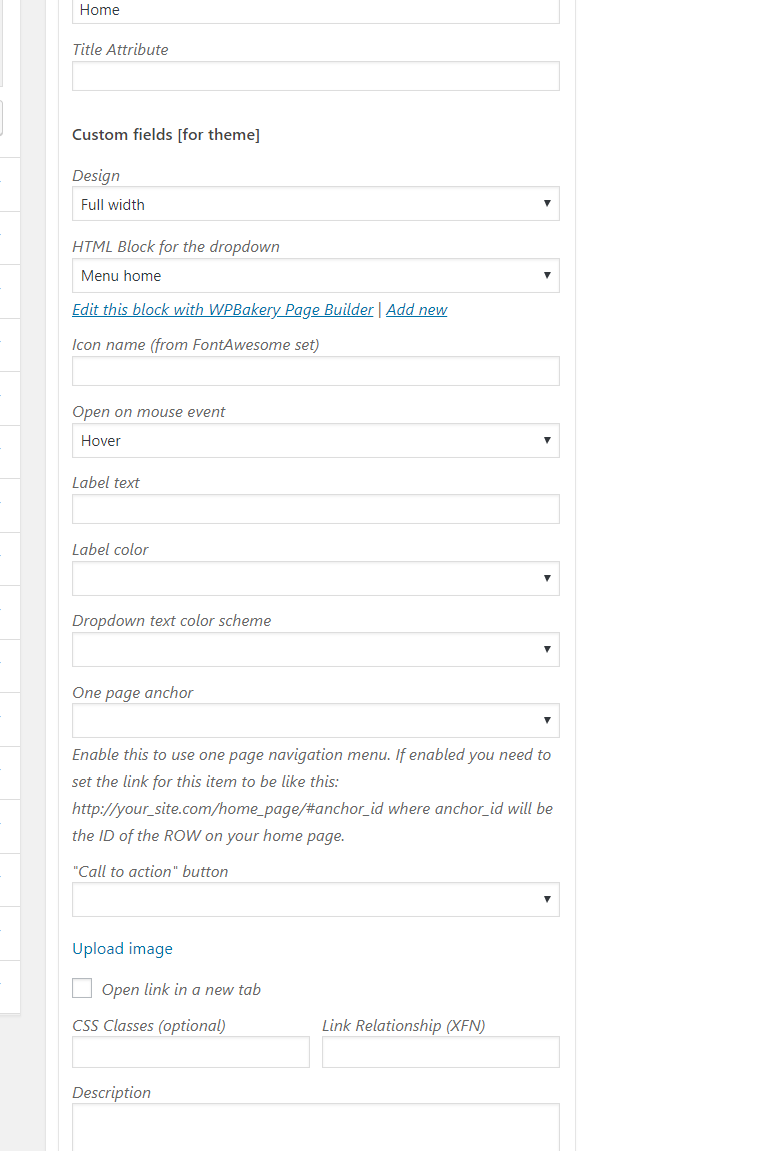The height and width of the screenshot is (1151, 776).
Task: Focus the Link Relationship (XFN) field
Action: pos(440,1052)
